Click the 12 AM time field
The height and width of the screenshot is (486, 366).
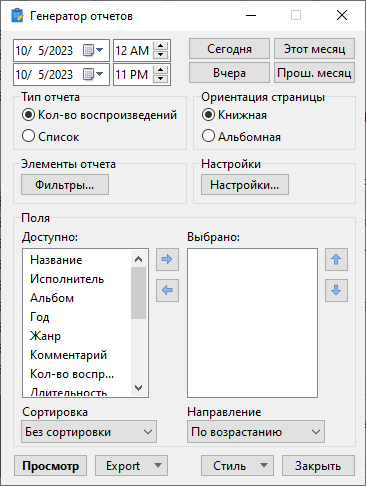tap(133, 50)
